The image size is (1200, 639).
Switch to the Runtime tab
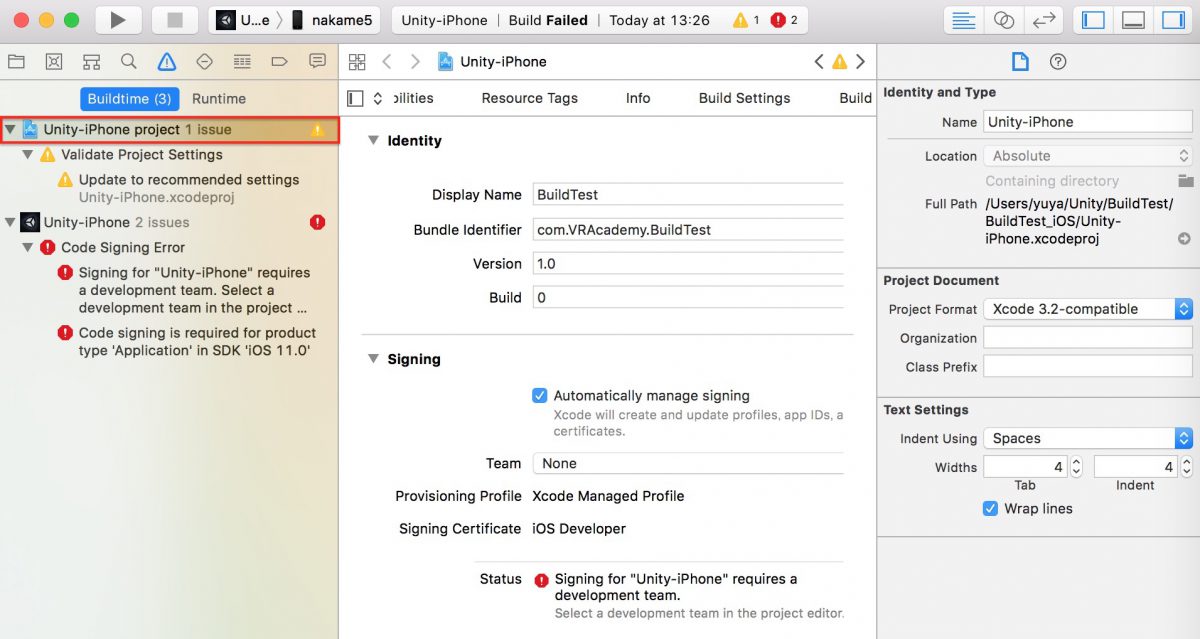[219, 99]
